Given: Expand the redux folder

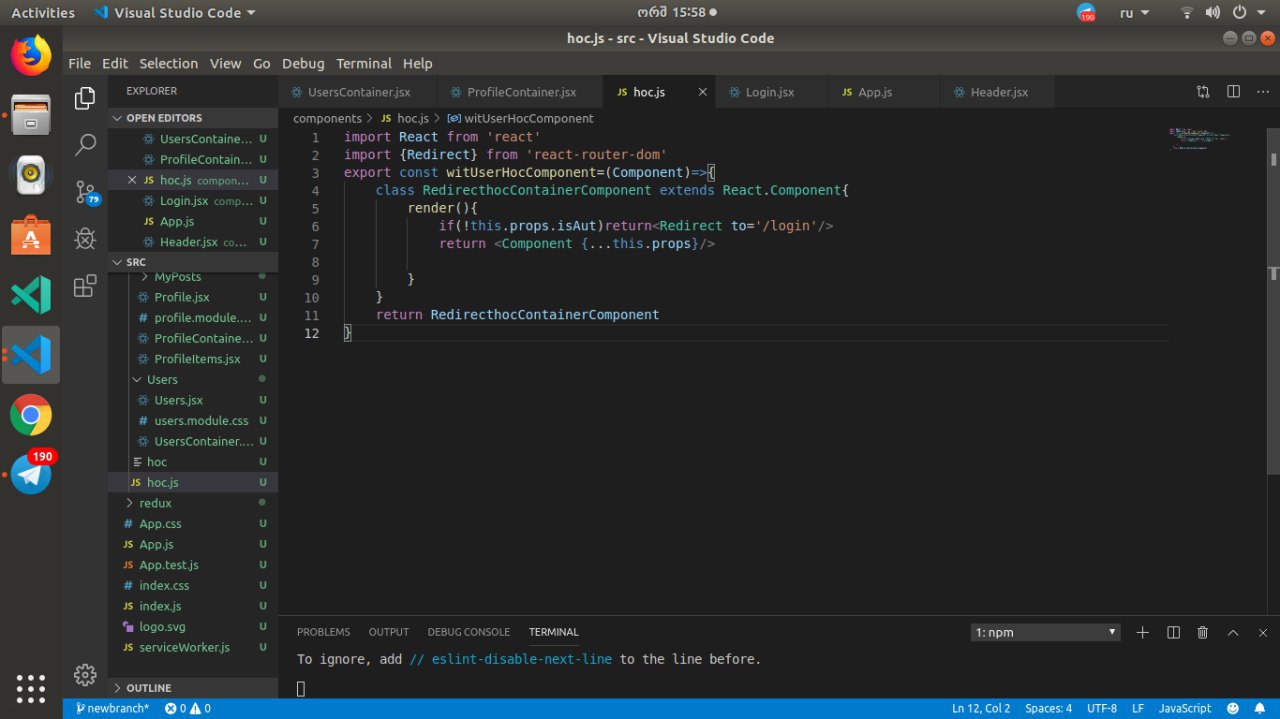Looking at the screenshot, I should (x=155, y=503).
